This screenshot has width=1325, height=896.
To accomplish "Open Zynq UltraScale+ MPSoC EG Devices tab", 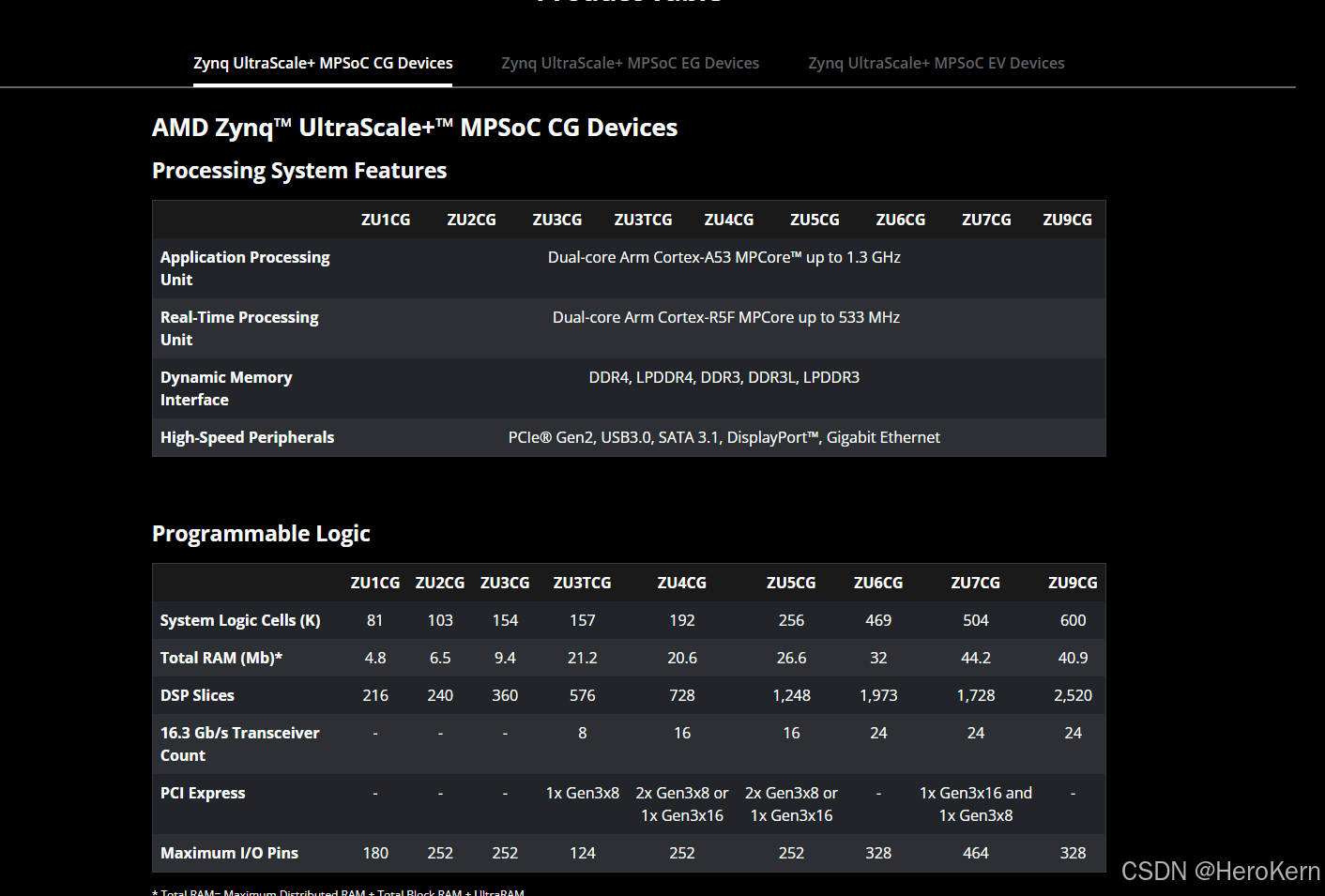I will (630, 63).
